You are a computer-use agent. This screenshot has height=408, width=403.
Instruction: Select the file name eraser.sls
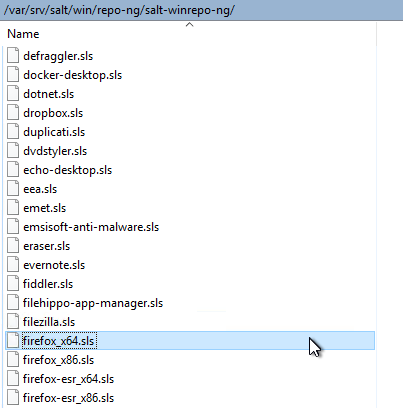[x=47, y=246]
